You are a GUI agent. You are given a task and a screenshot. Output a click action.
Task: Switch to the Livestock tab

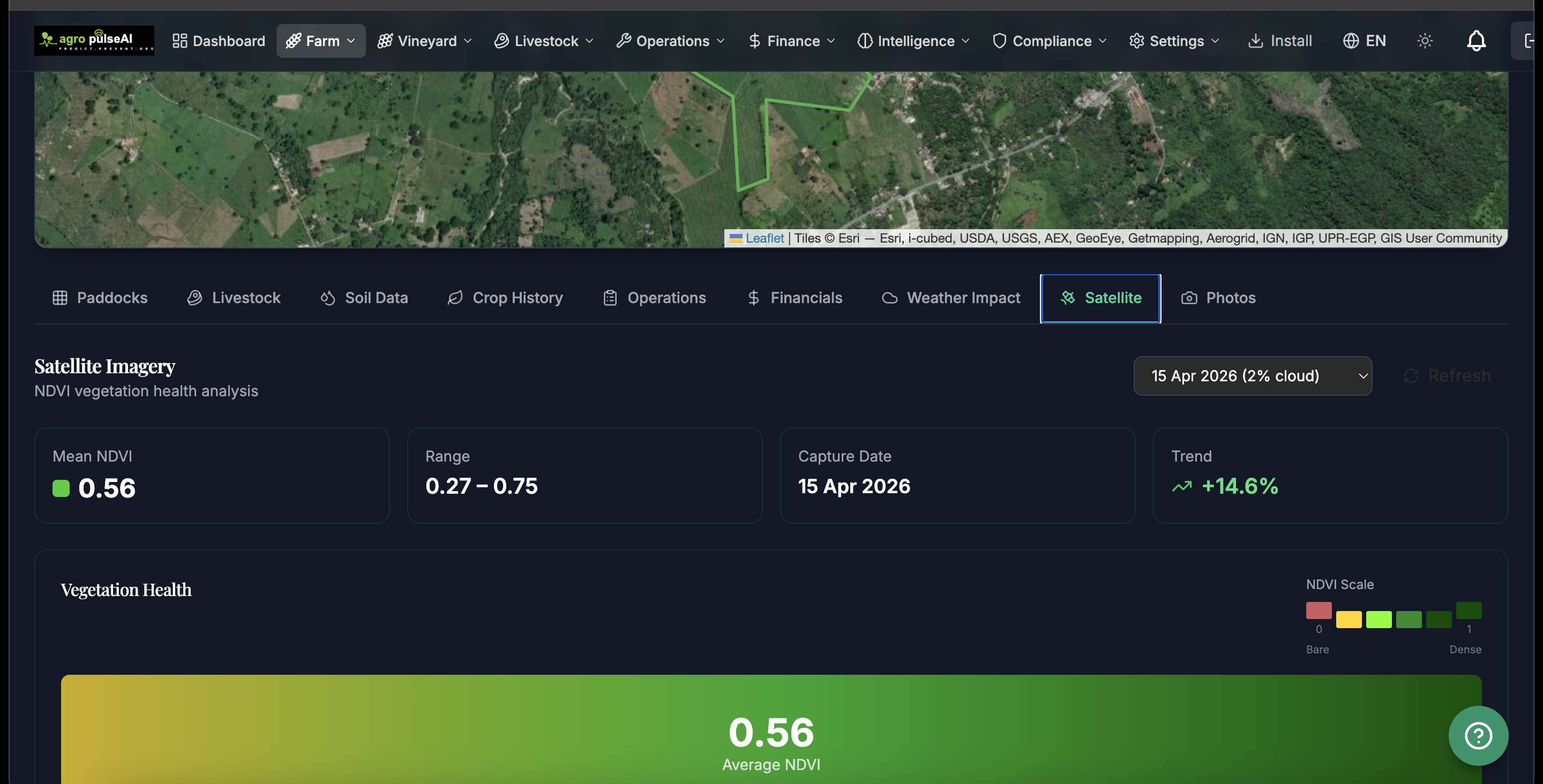[x=234, y=298]
